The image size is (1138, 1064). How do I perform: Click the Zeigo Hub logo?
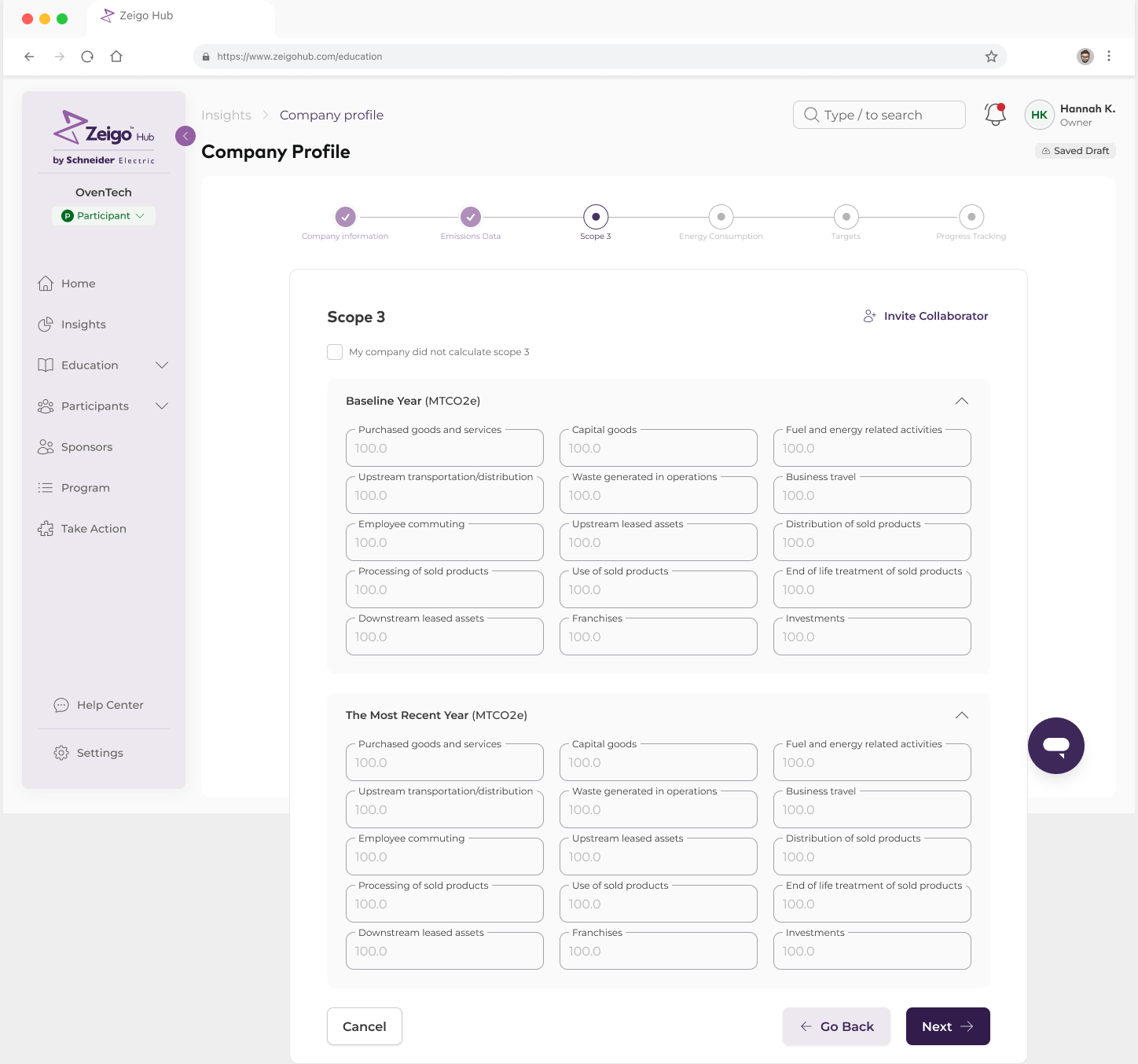104,138
